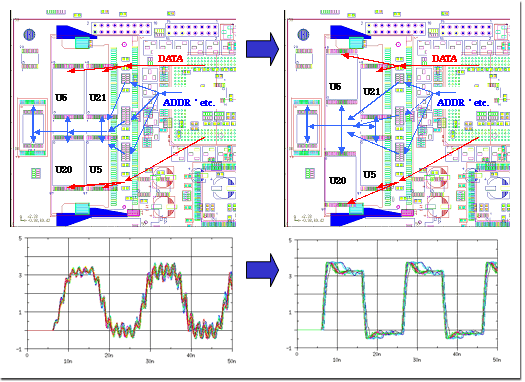
Task: Click the lower blue arrow between waveform plots
Action: [262, 270]
